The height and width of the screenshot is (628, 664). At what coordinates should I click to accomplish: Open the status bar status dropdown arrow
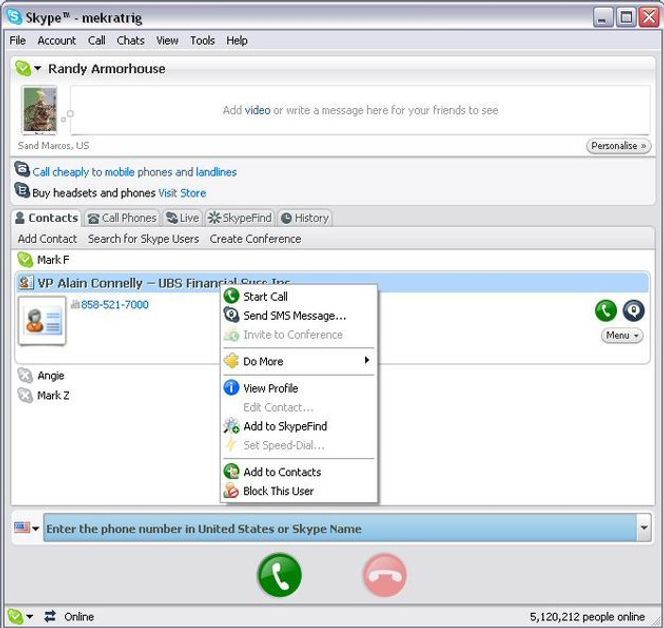point(30,617)
